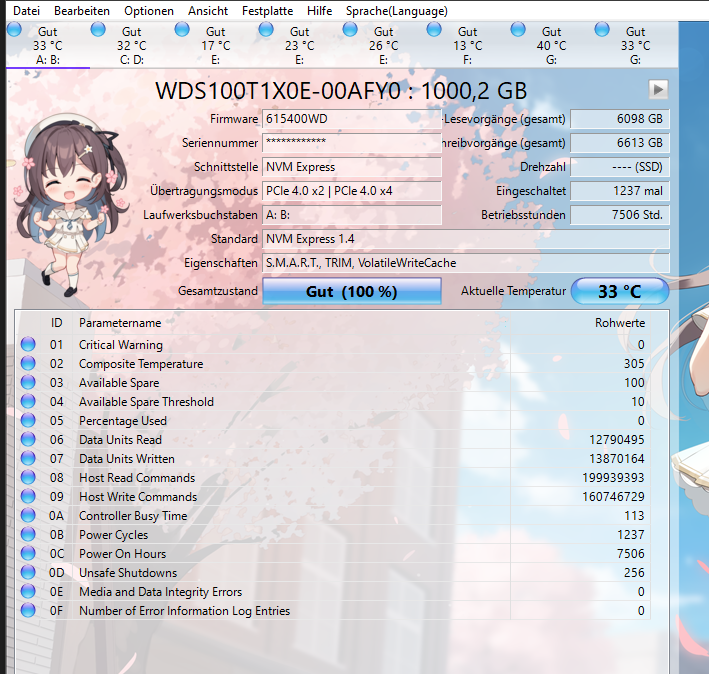The height and width of the screenshot is (674, 709).
Task: Open the Datei menu
Action: (26, 10)
